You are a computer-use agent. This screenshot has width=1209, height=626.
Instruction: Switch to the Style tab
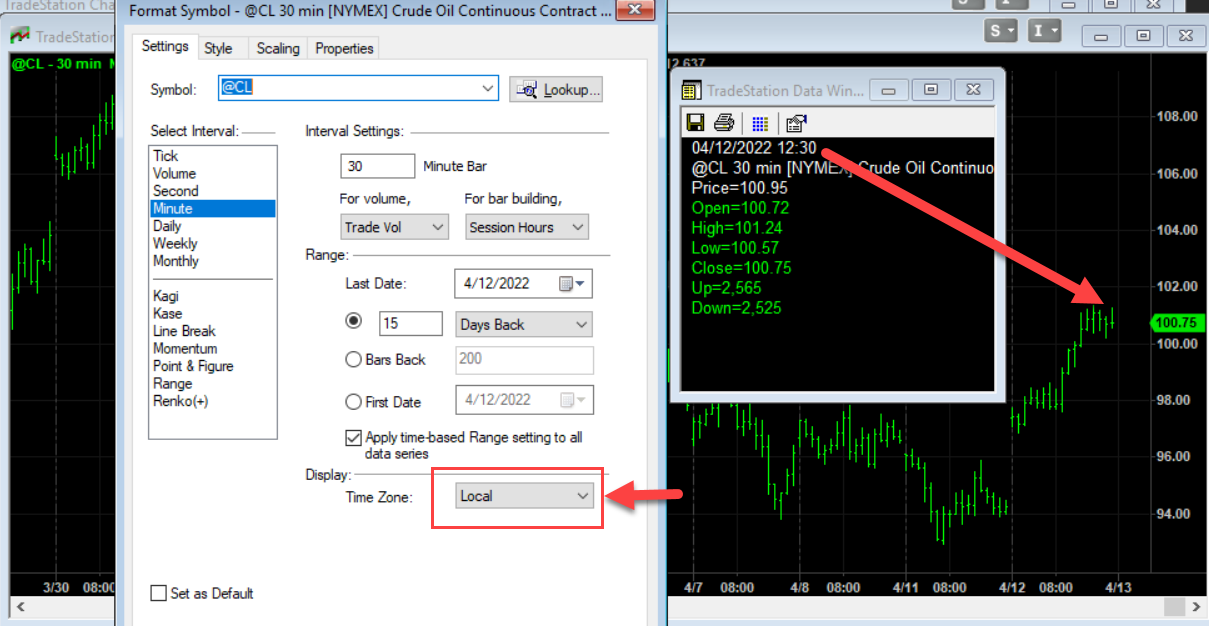click(x=218, y=48)
